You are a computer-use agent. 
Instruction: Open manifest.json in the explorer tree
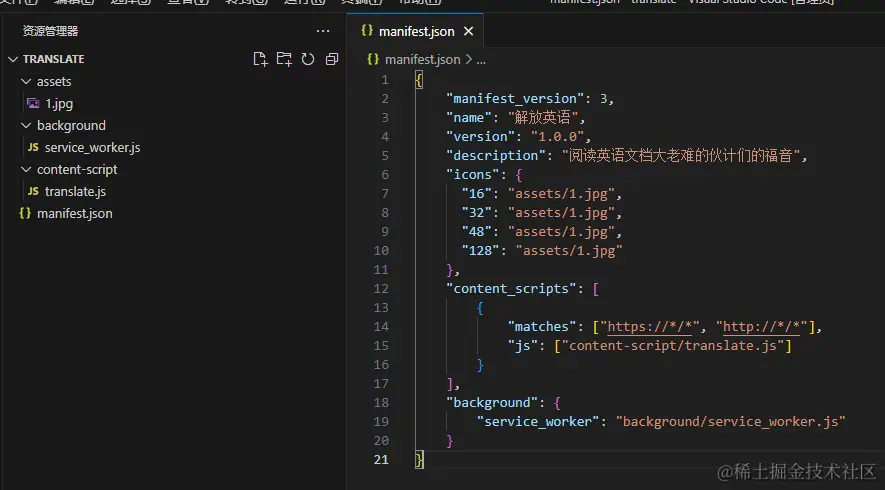click(x=75, y=213)
